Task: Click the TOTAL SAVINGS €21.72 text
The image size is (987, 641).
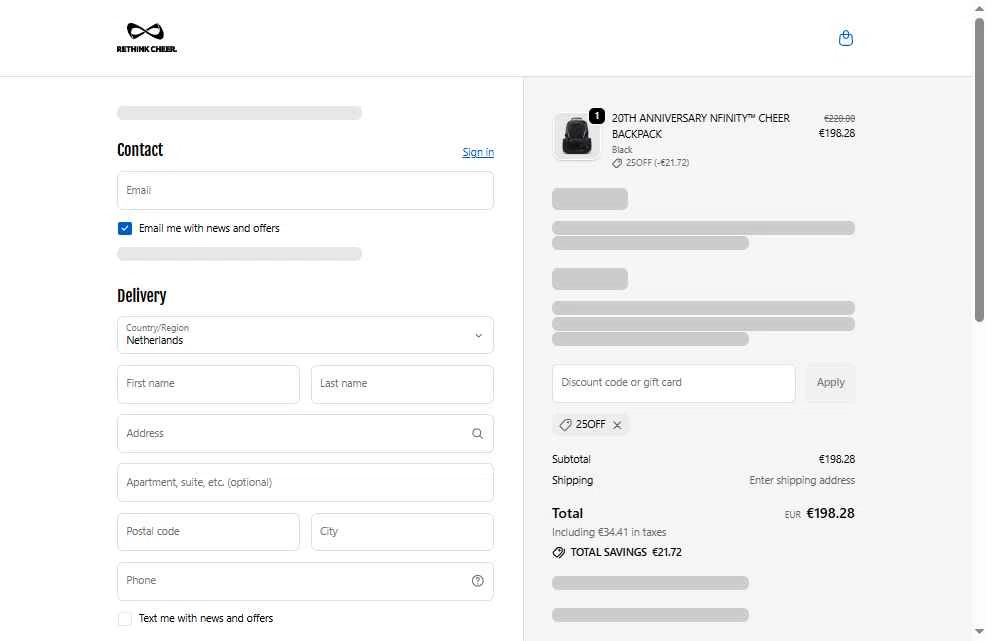Action: coord(626,552)
